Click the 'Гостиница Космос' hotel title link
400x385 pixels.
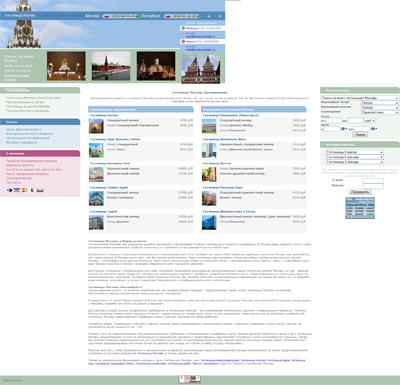click(104, 115)
